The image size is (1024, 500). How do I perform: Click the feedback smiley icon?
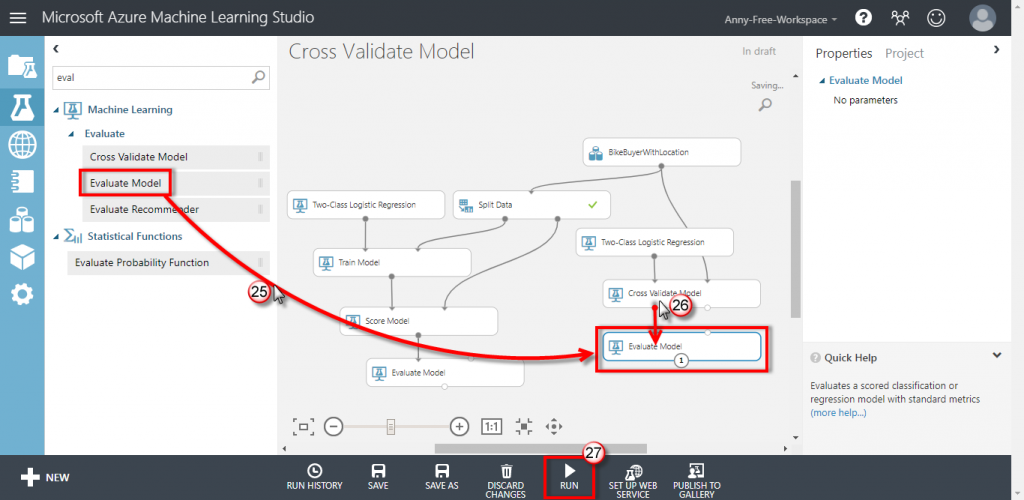tap(936, 18)
